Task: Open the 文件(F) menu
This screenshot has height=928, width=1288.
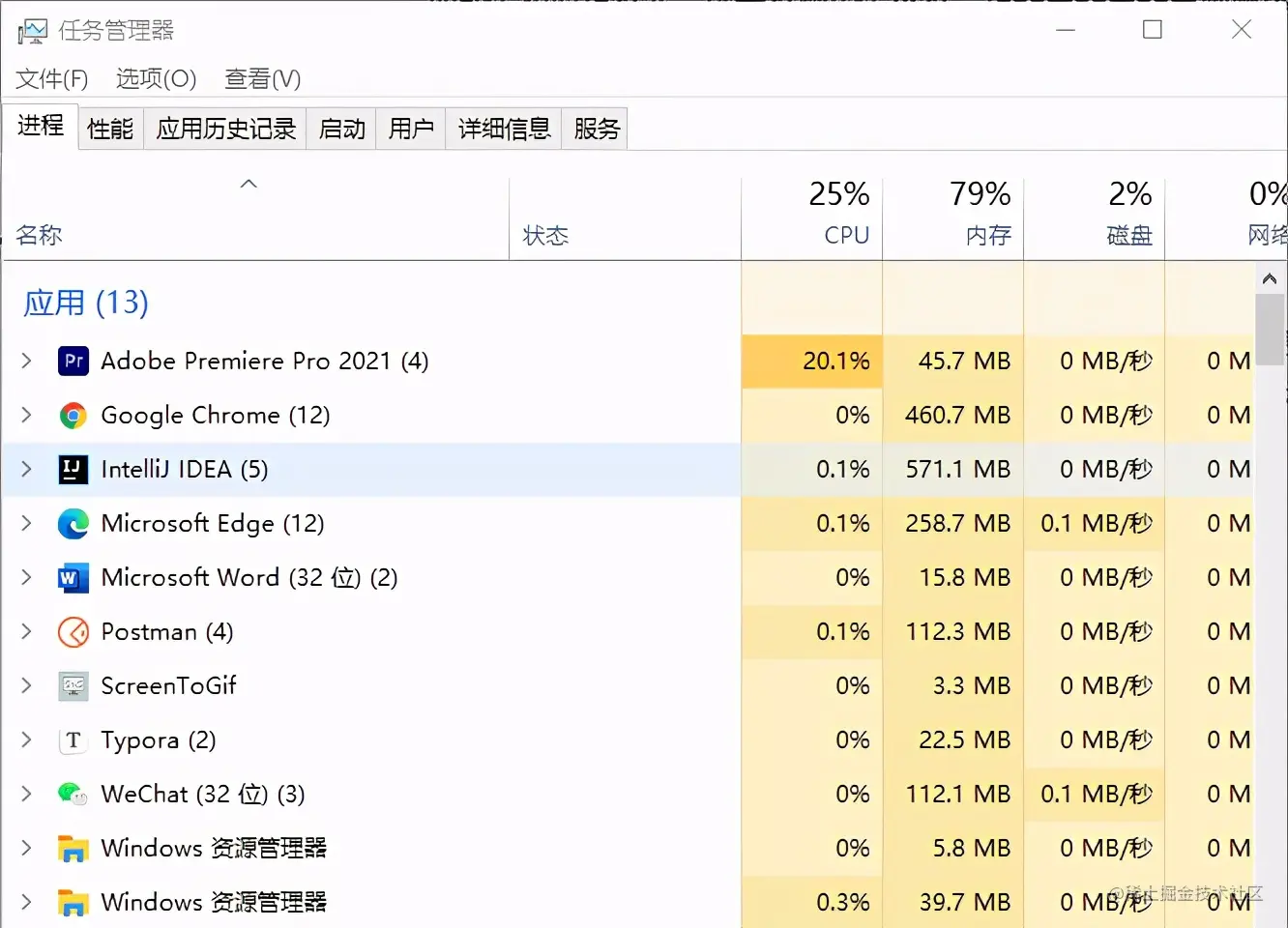Action: click(52, 78)
